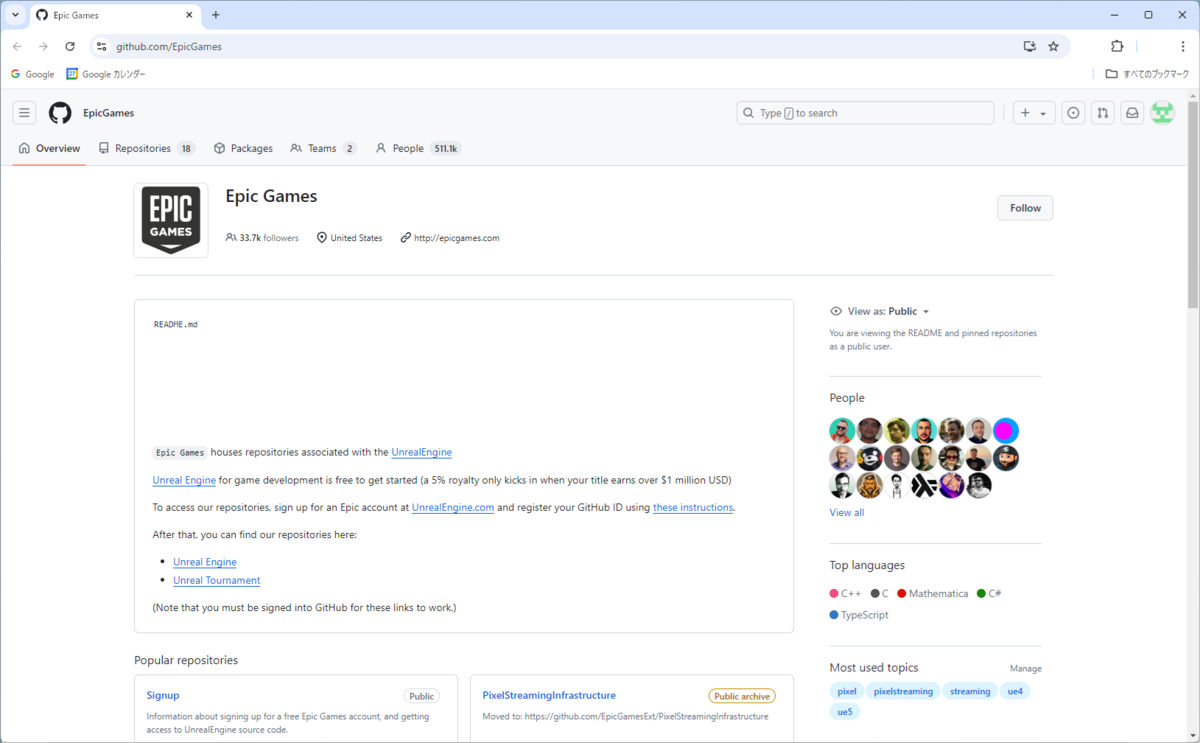
Task: Open the Unreal Engine game development link
Action: pyautogui.click(x=184, y=480)
